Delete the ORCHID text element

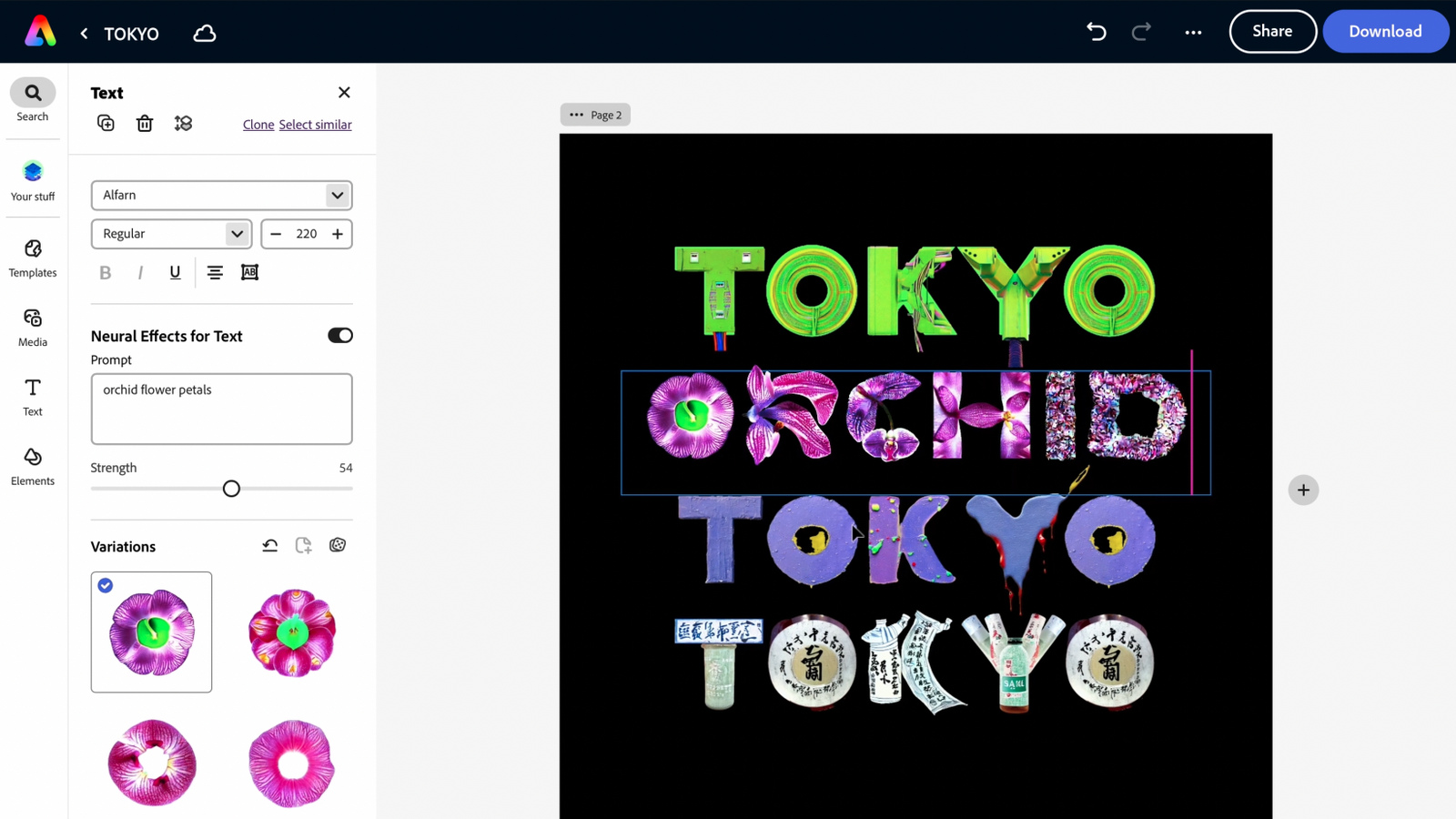coord(144,122)
